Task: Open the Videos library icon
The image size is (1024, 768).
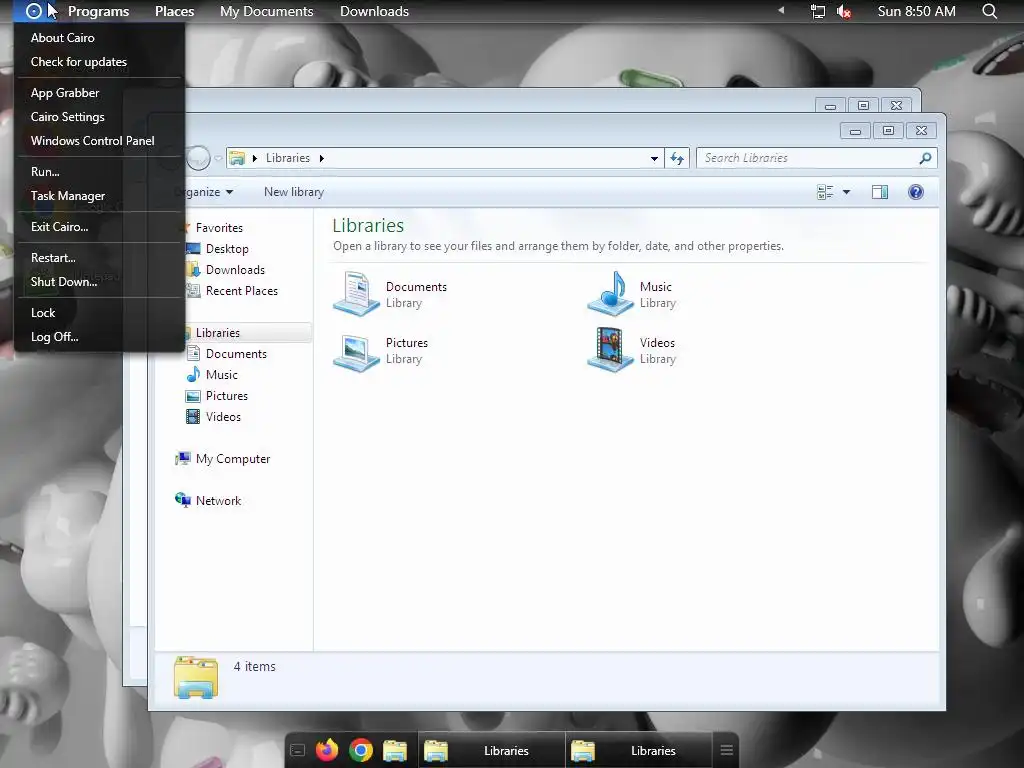Action: point(610,350)
